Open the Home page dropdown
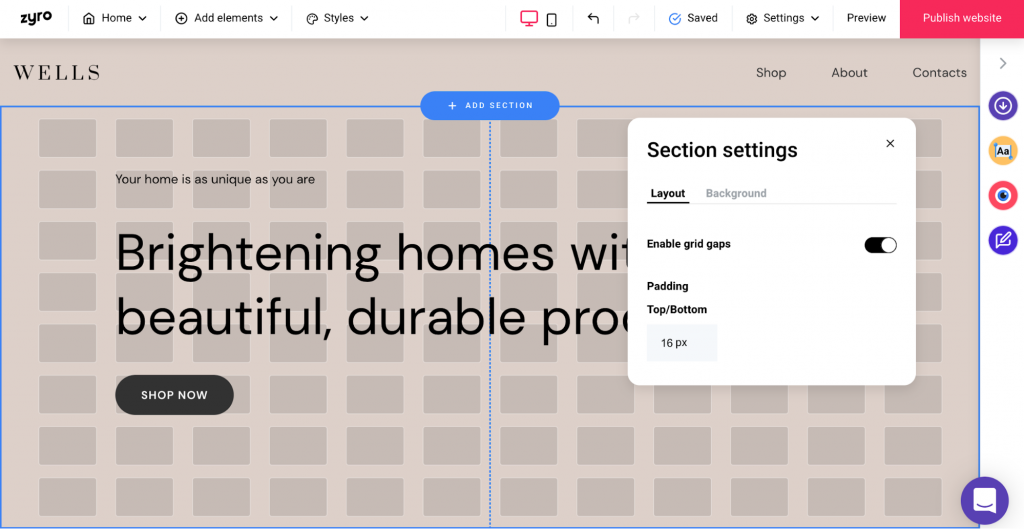Screen dimensions: 1024x529 (115, 18)
